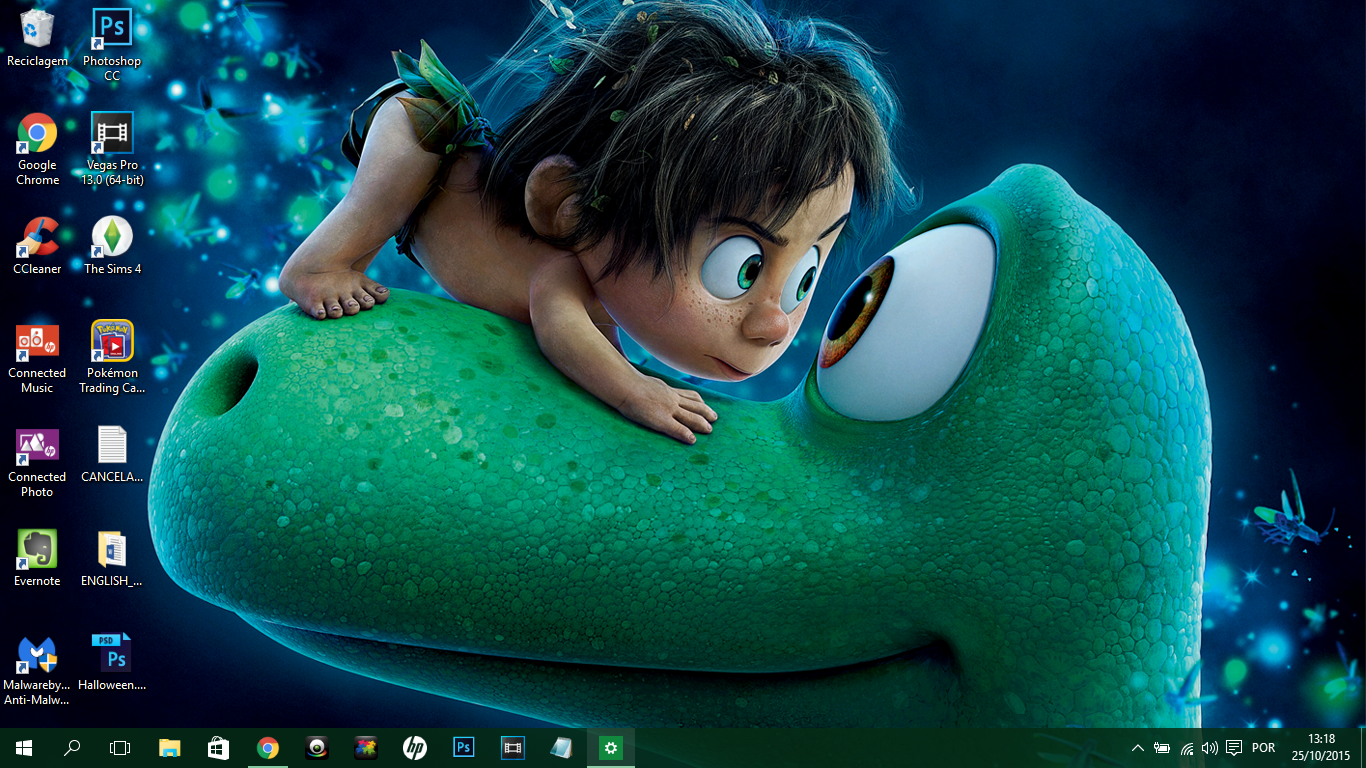
Task: Open the Windows Start menu
Action: (x=24, y=748)
